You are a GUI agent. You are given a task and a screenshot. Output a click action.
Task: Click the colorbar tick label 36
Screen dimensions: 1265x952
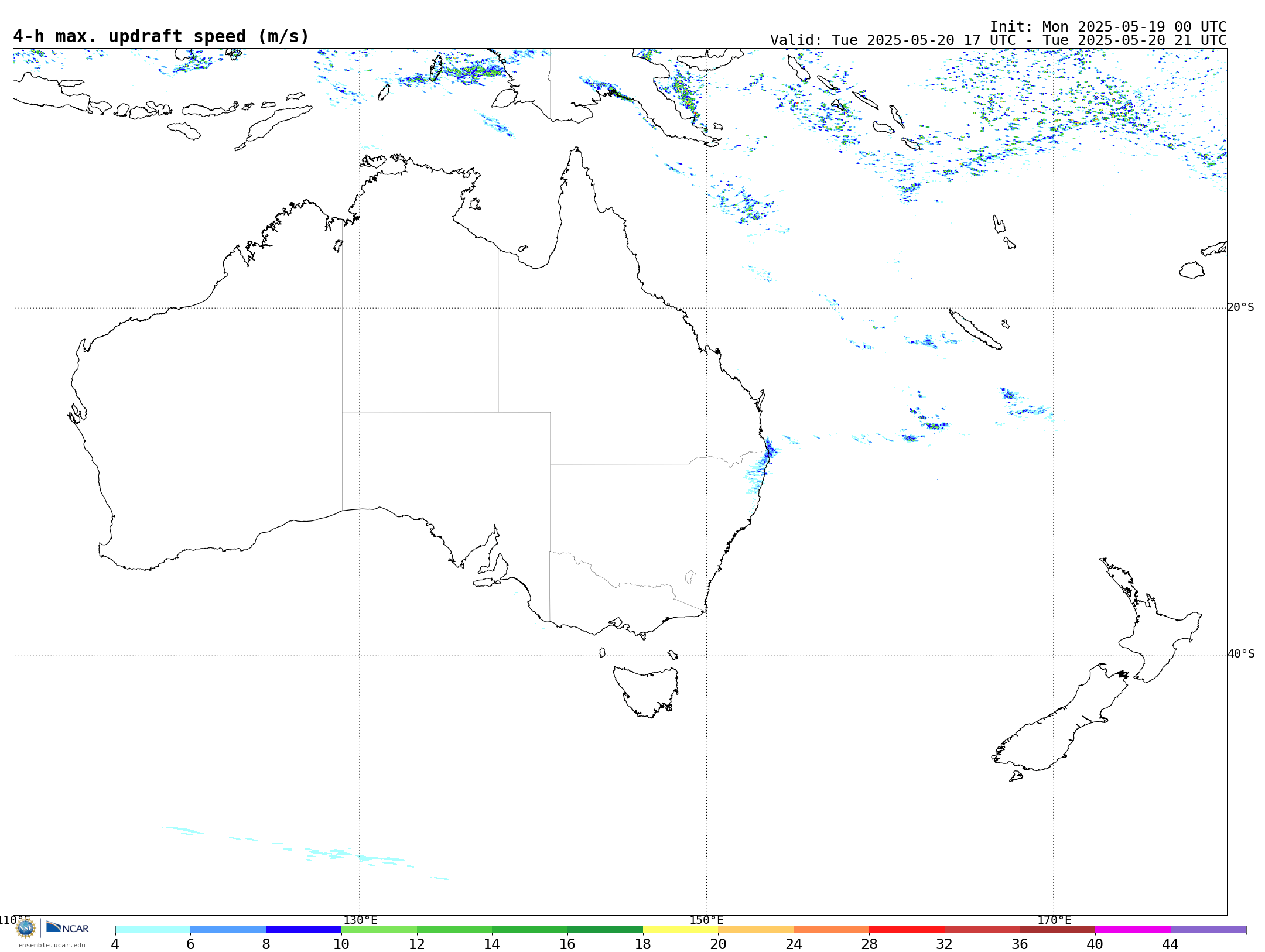pos(1020,944)
